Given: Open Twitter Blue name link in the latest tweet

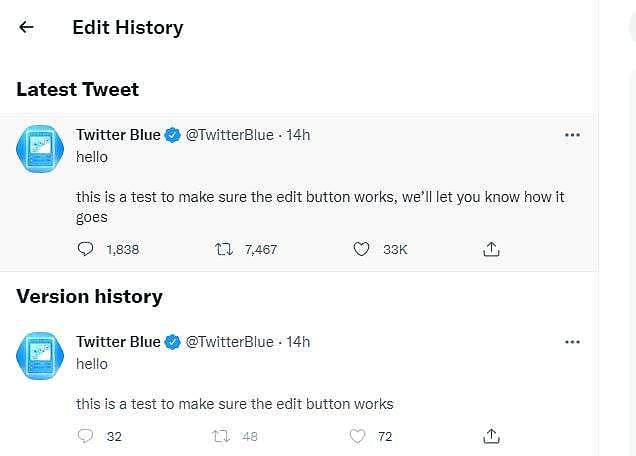Looking at the screenshot, I should pyautogui.click(x=118, y=135).
